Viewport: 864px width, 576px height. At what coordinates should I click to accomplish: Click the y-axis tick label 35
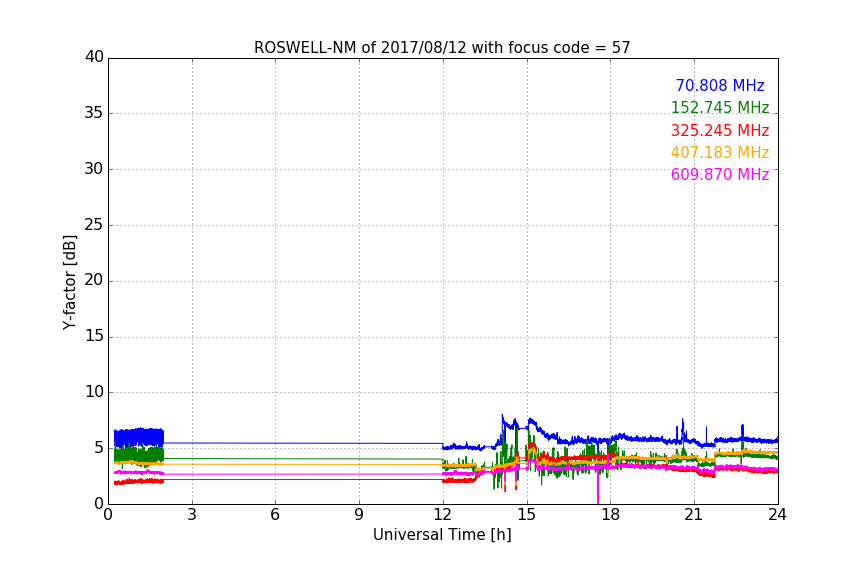pos(94,113)
